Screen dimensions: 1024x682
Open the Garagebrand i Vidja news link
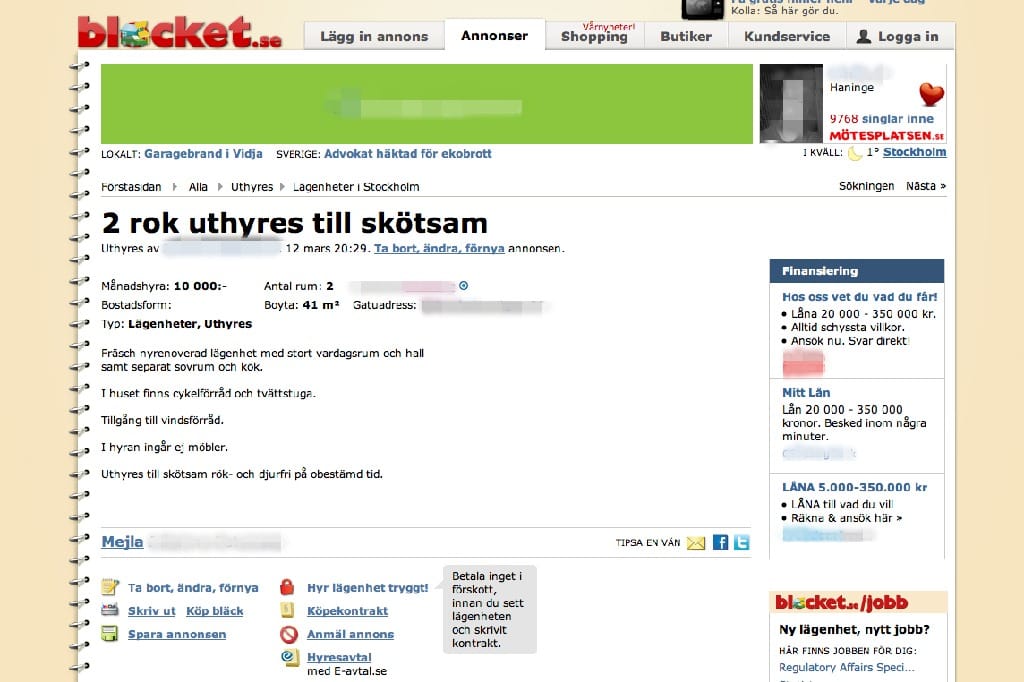coord(203,154)
